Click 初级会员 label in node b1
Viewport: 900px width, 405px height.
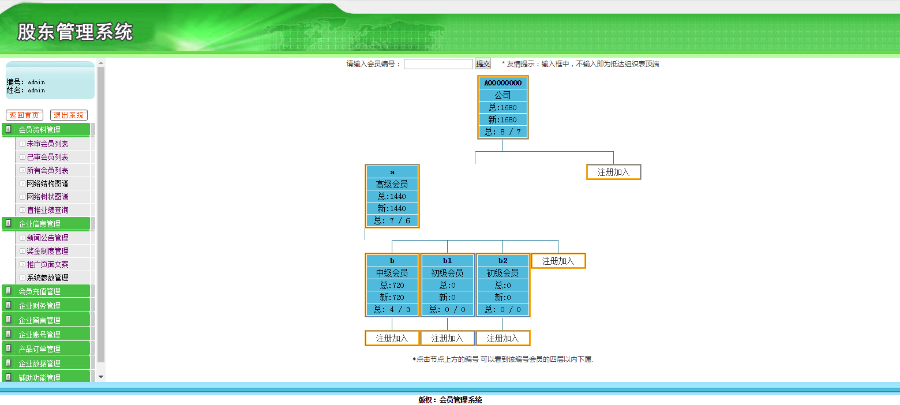[447, 273]
